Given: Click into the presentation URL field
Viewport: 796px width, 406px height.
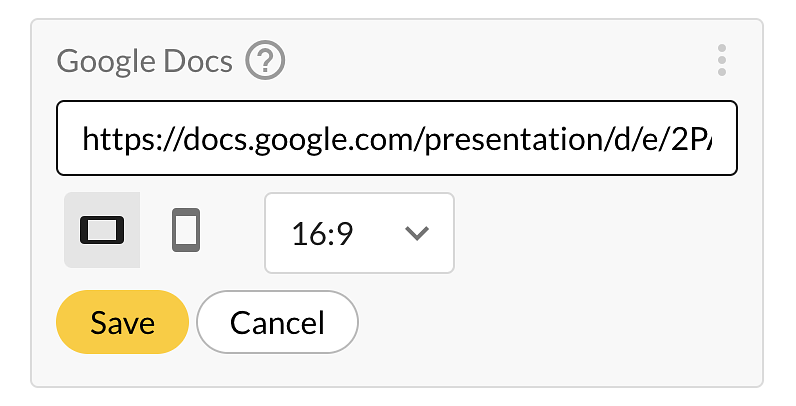Looking at the screenshot, I should (397, 138).
